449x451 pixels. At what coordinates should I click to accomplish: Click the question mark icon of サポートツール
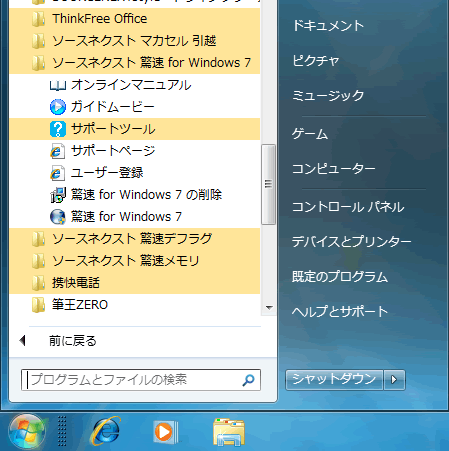click(x=58, y=129)
